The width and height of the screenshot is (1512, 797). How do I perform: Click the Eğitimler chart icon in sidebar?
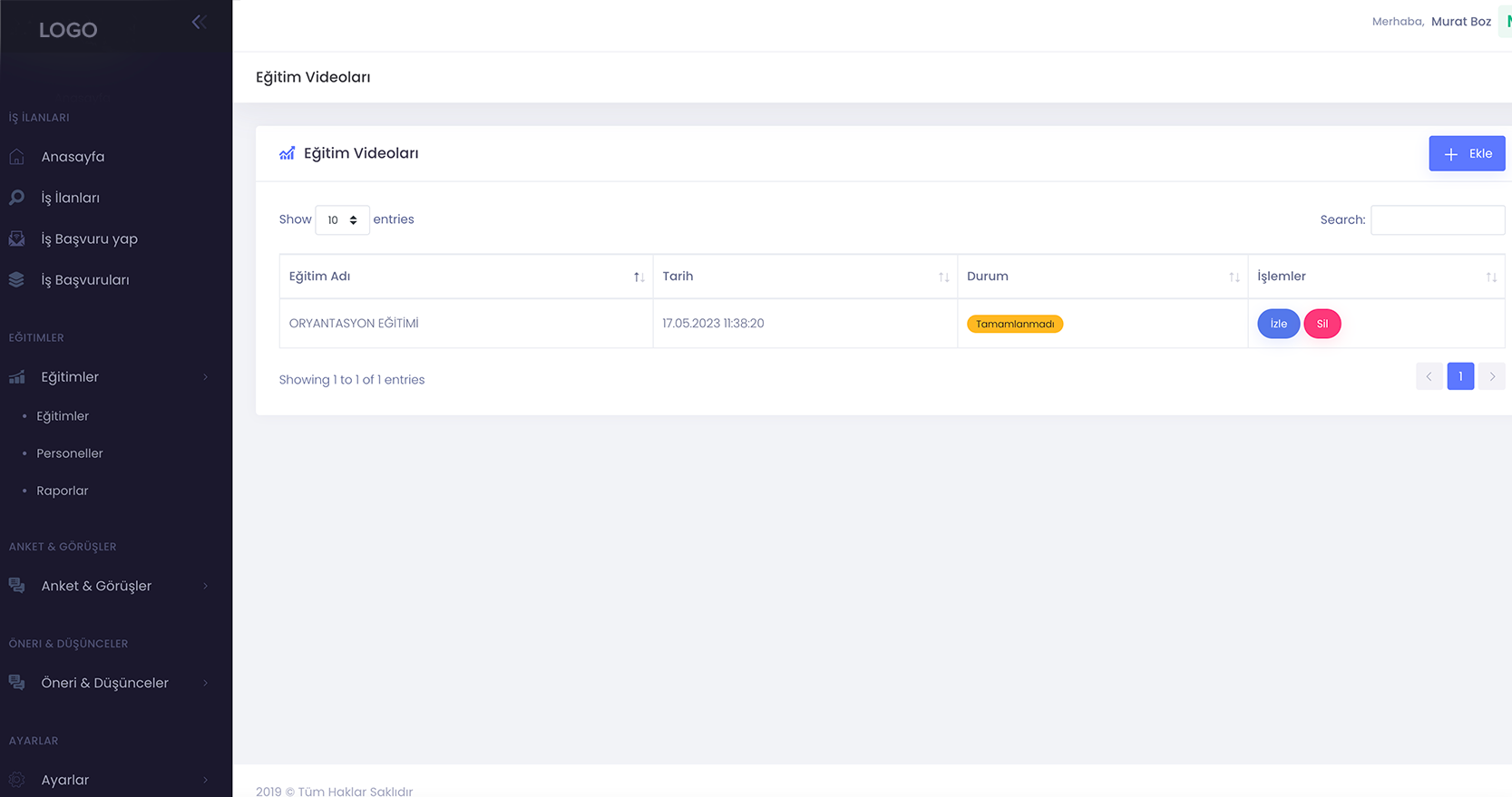click(16, 377)
